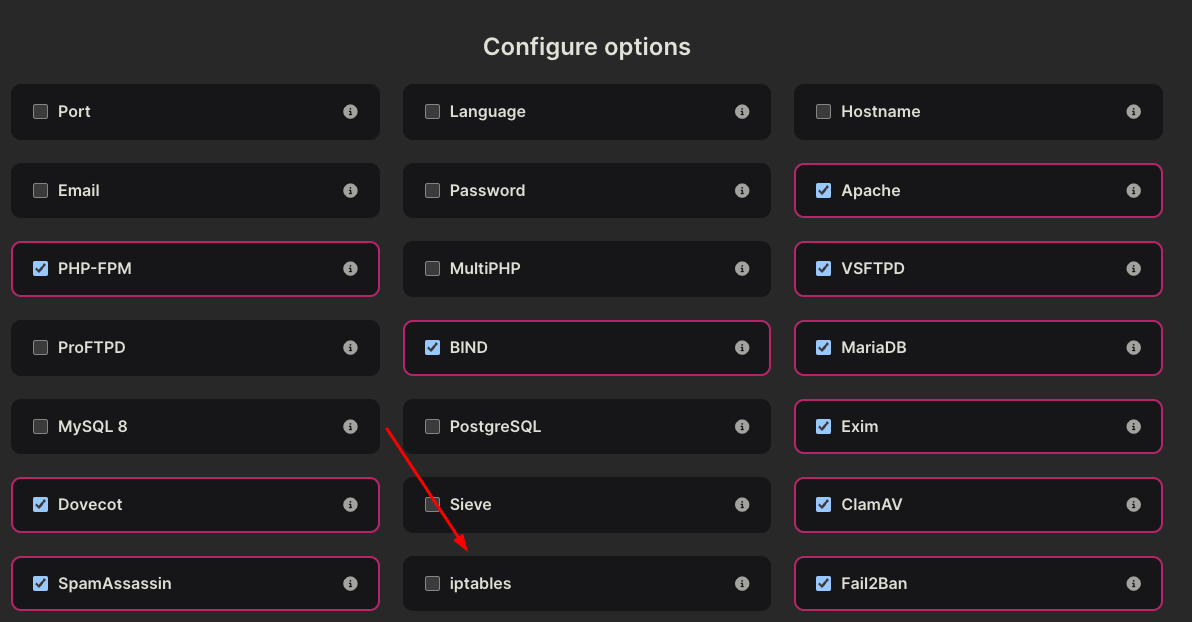The height and width of the screenshot is (622, 1192).
Task: Open MySQL 8 info icon
Action: 350,427
